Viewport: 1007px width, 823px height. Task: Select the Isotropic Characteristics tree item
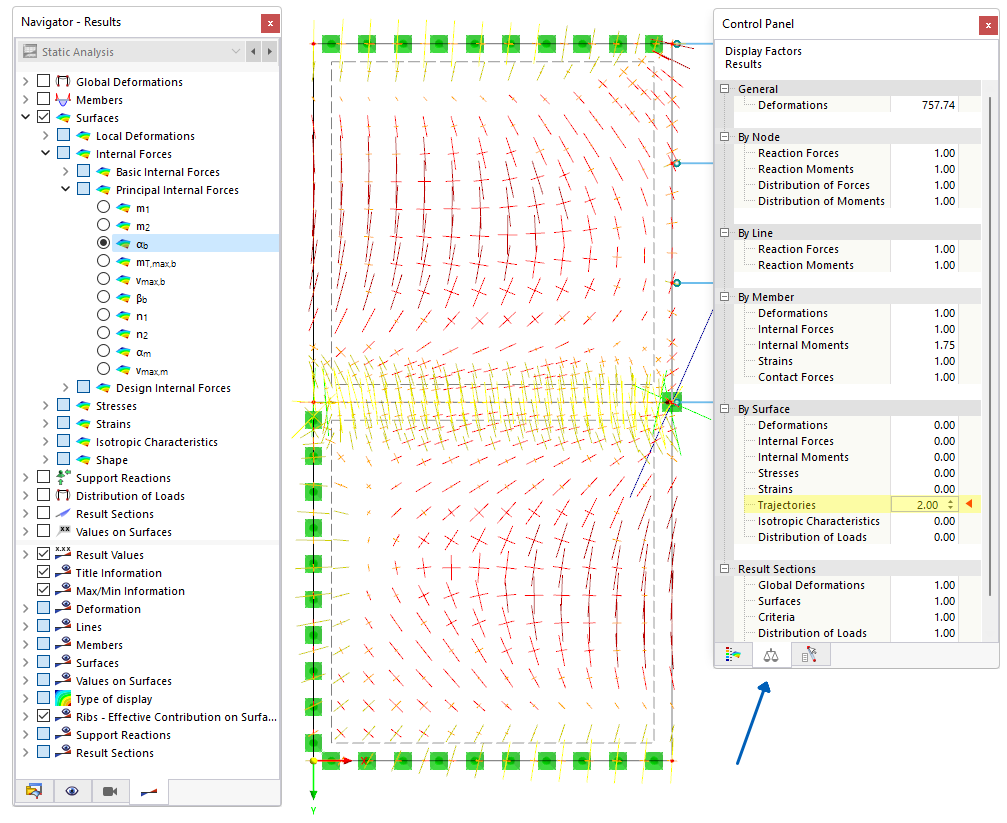156,442
